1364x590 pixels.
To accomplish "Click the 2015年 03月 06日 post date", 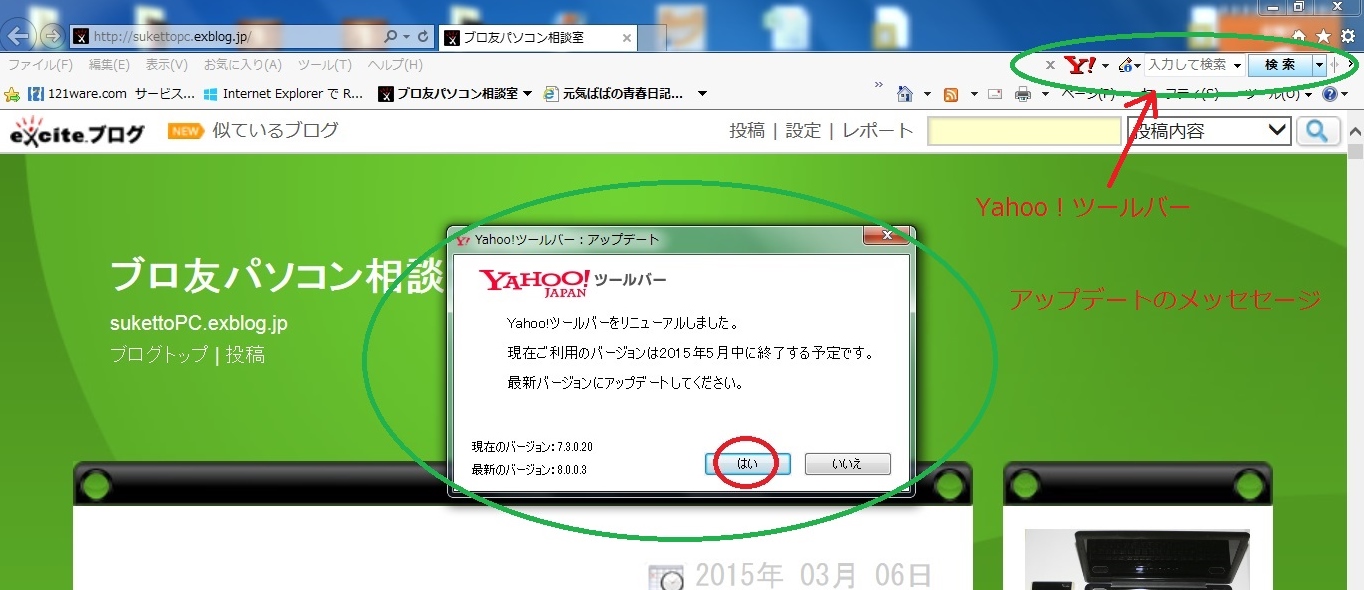I will (813, 576).
